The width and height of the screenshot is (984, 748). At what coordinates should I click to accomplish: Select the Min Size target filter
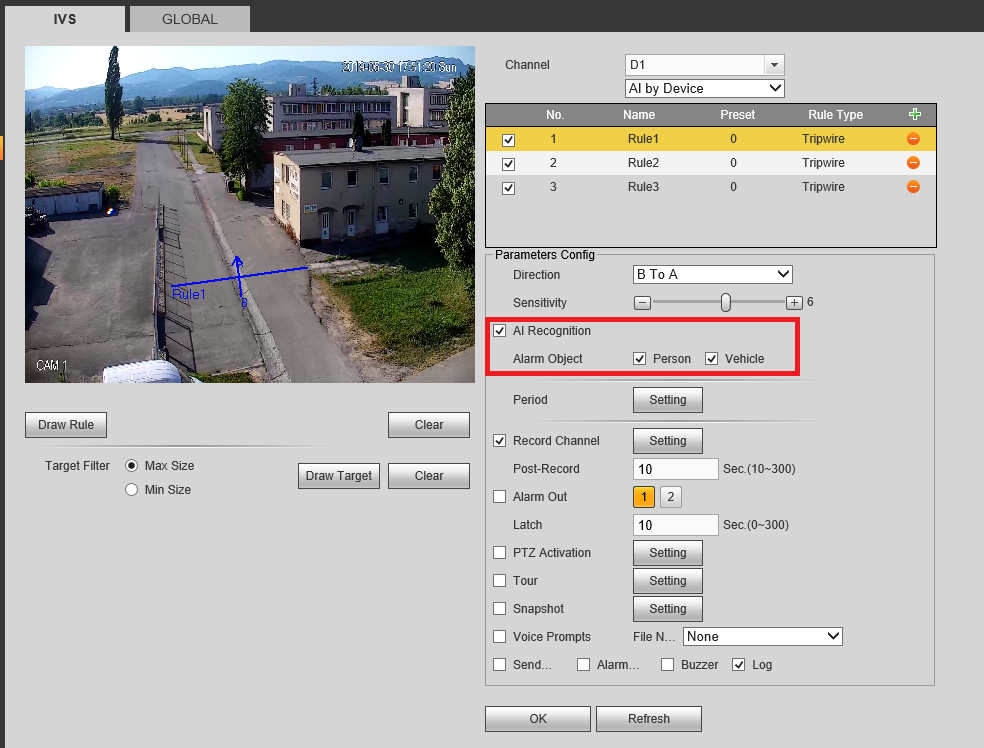pyautogui.click(x=131, y=490)
